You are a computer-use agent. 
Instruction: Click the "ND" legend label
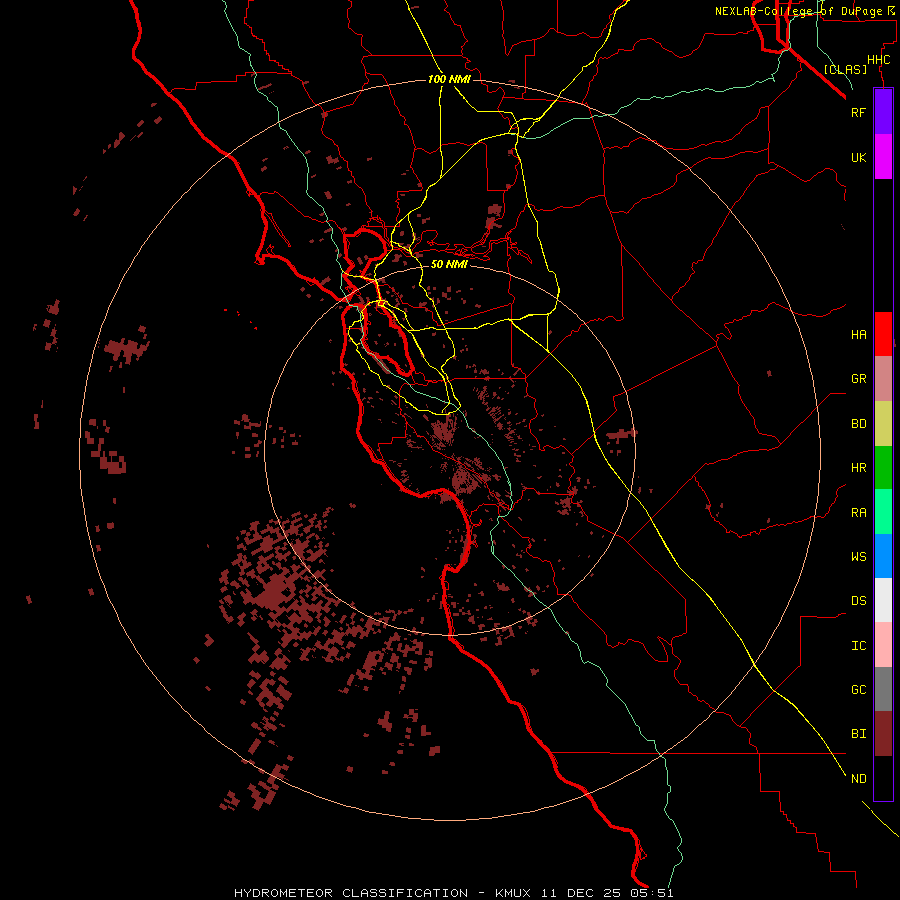(858, 779)
